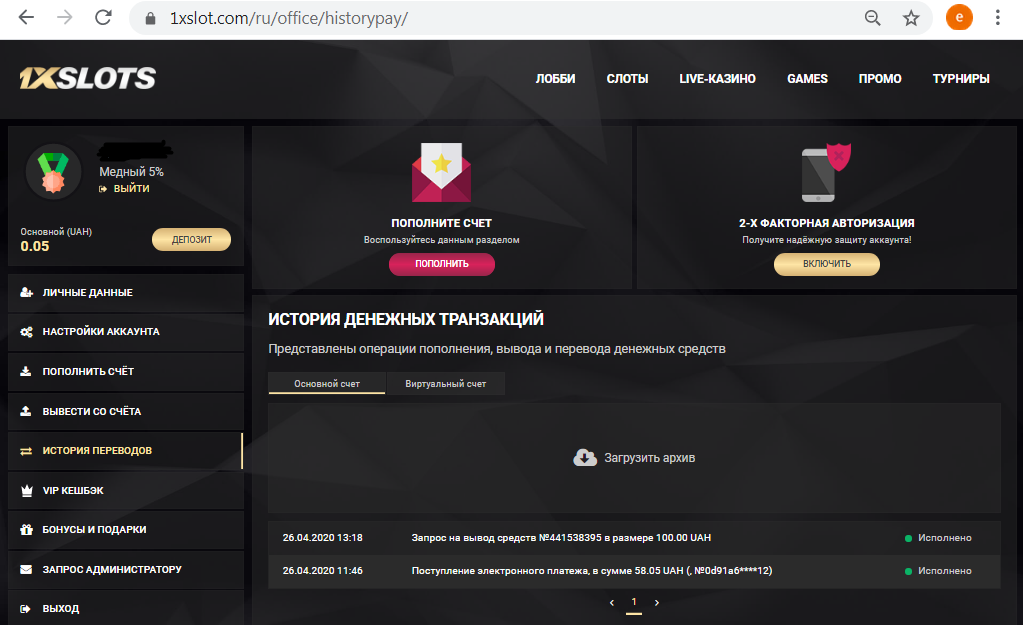
Task: Click Исполнено status of the 11:46 transaction
Action: 944,571
